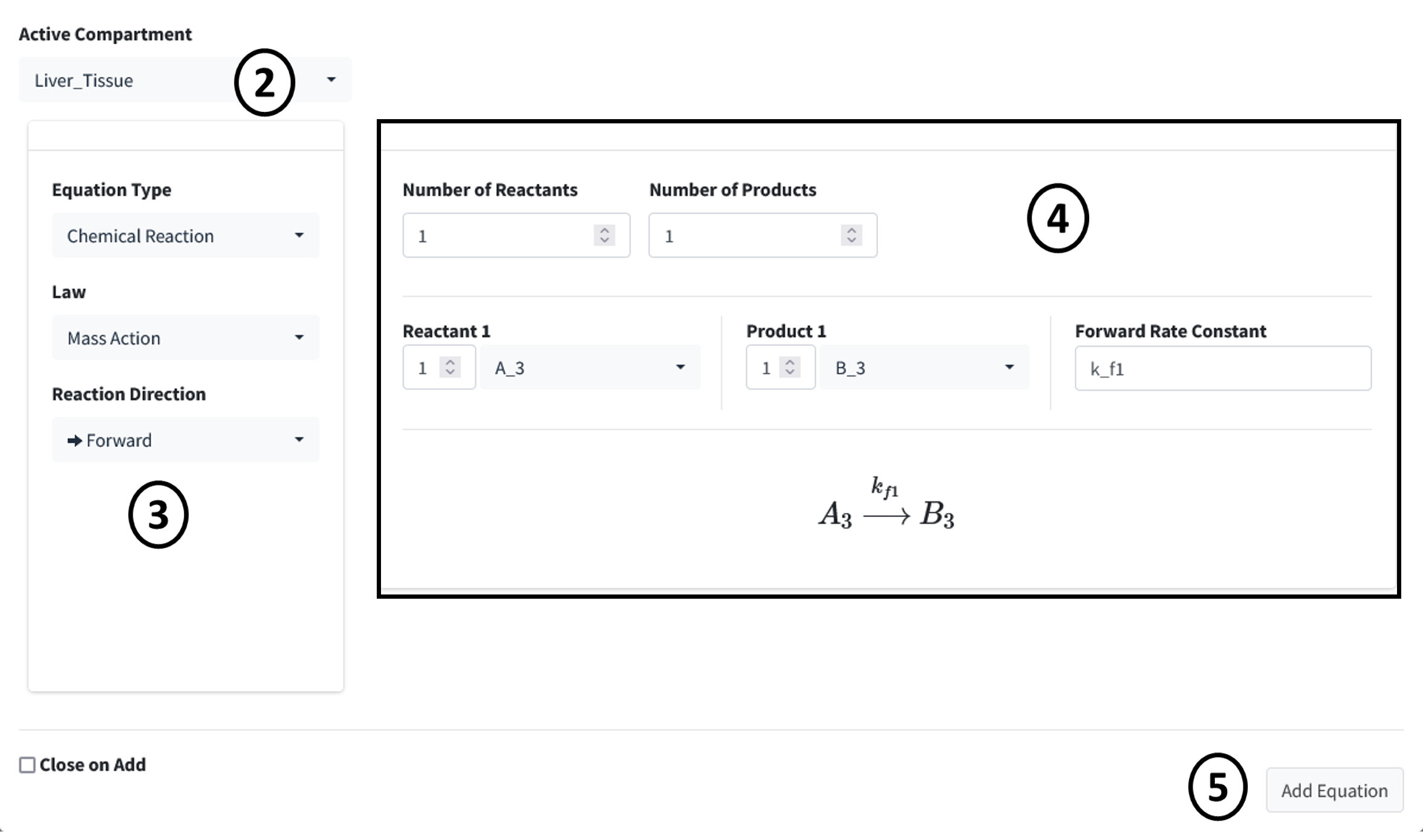Click the Product 1 coefficient spinner arrows
This screenshot has width=1423, height=840.
(x=790, y=367)
